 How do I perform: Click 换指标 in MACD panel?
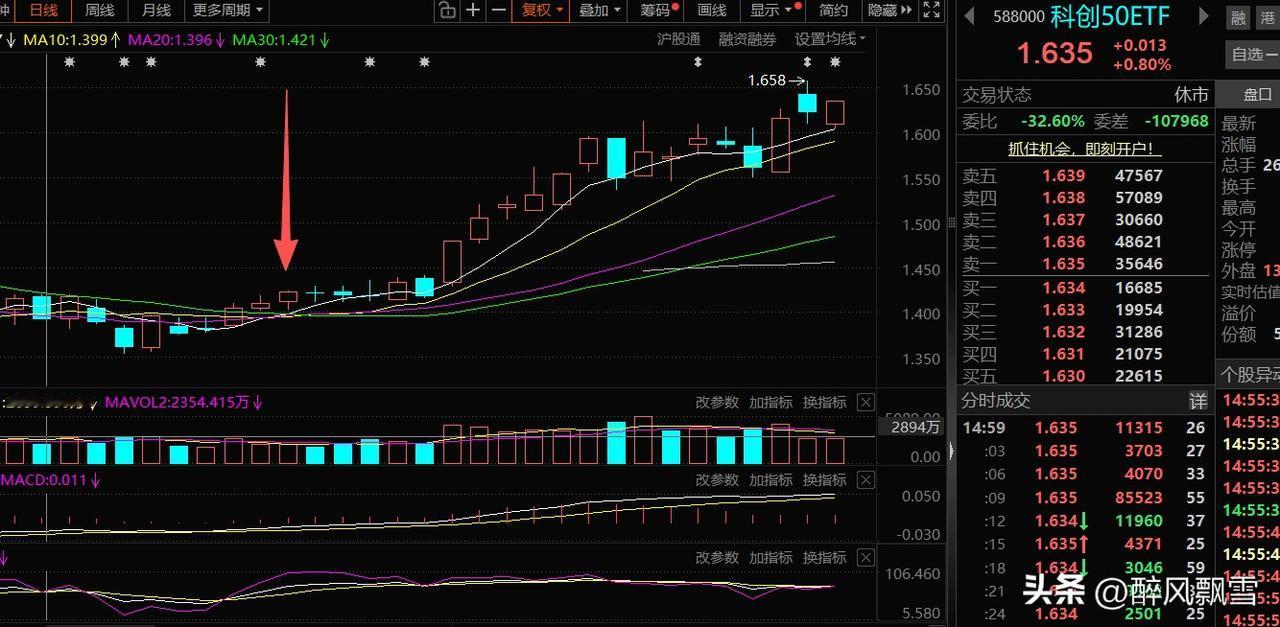point(825,480)
